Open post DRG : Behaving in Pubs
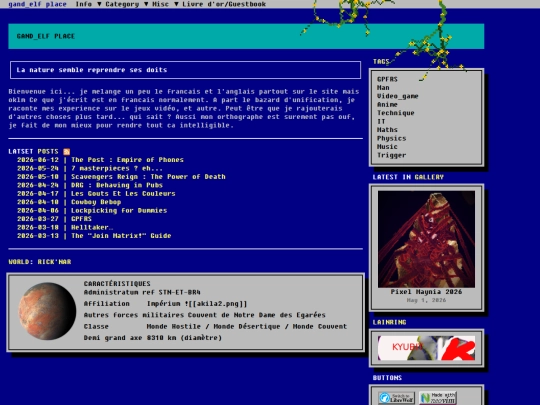 click(x=117, y=185)
